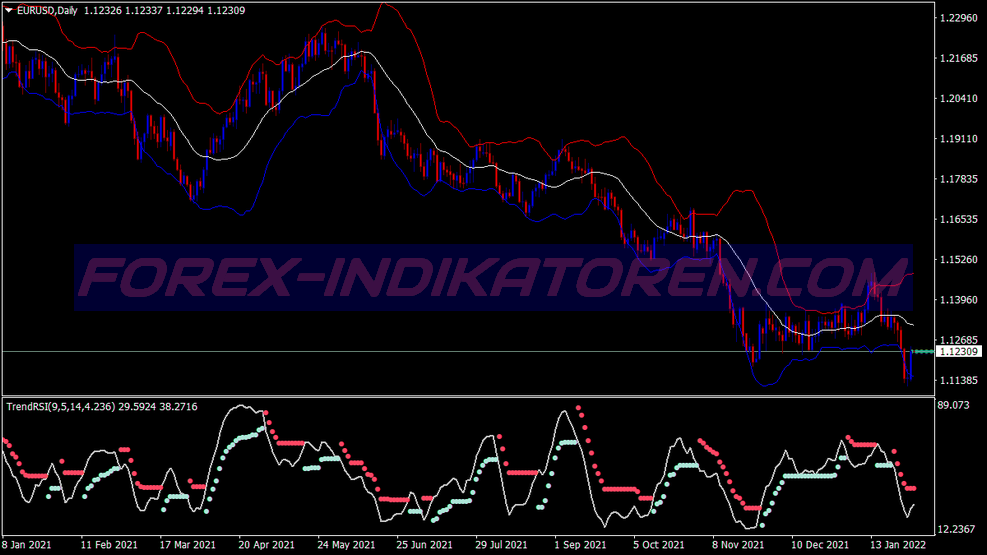Click price scale value 1.20410

959,99
